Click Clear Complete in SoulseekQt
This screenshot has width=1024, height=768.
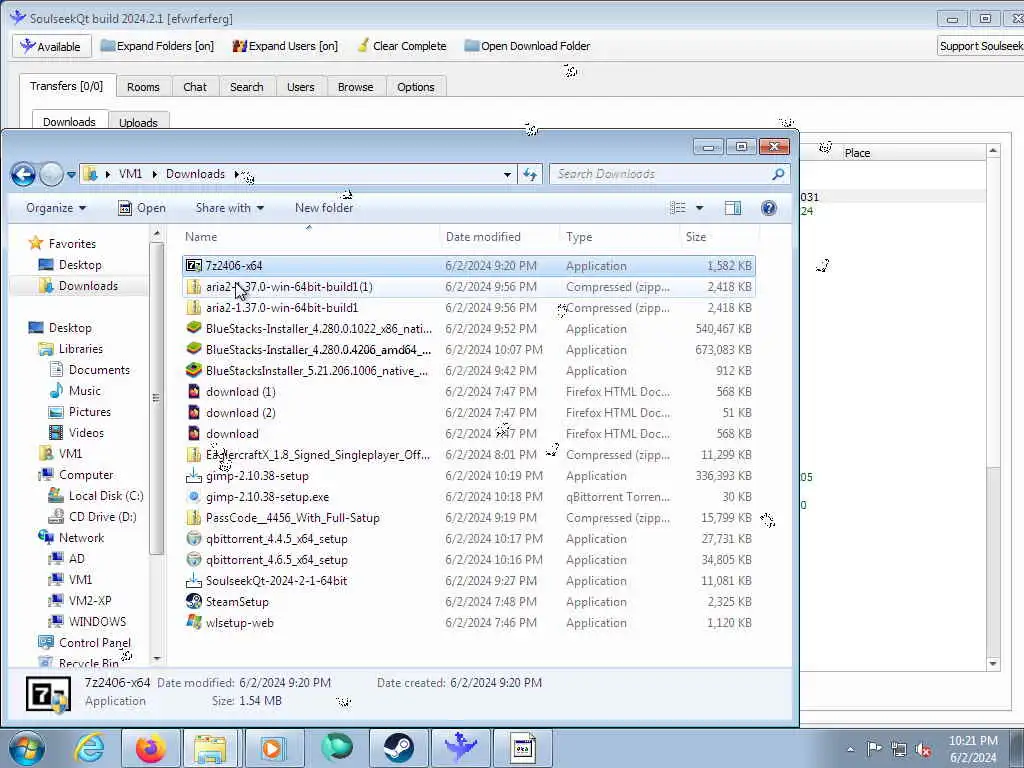pyautogui.click(x=402, y=46)
